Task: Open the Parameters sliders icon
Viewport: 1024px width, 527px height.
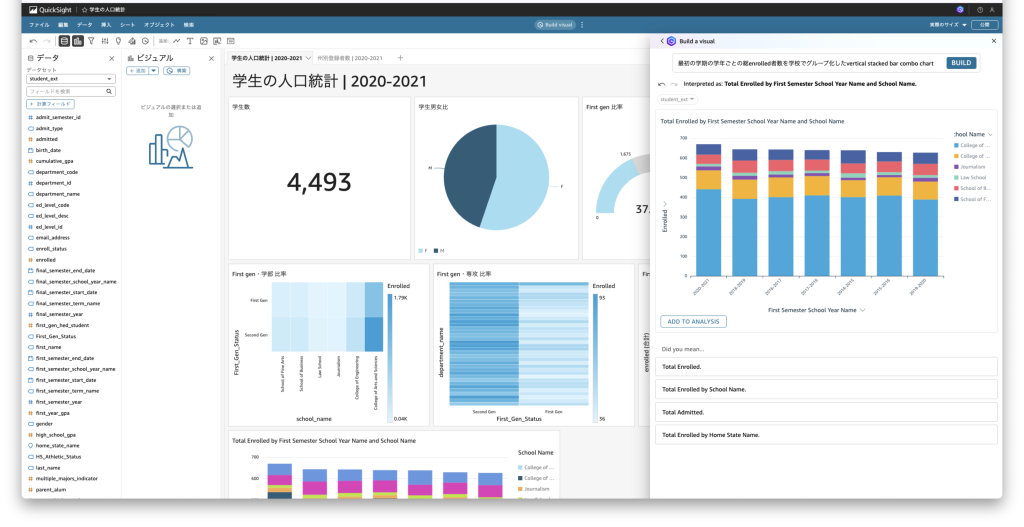Action: pos(105,41)
